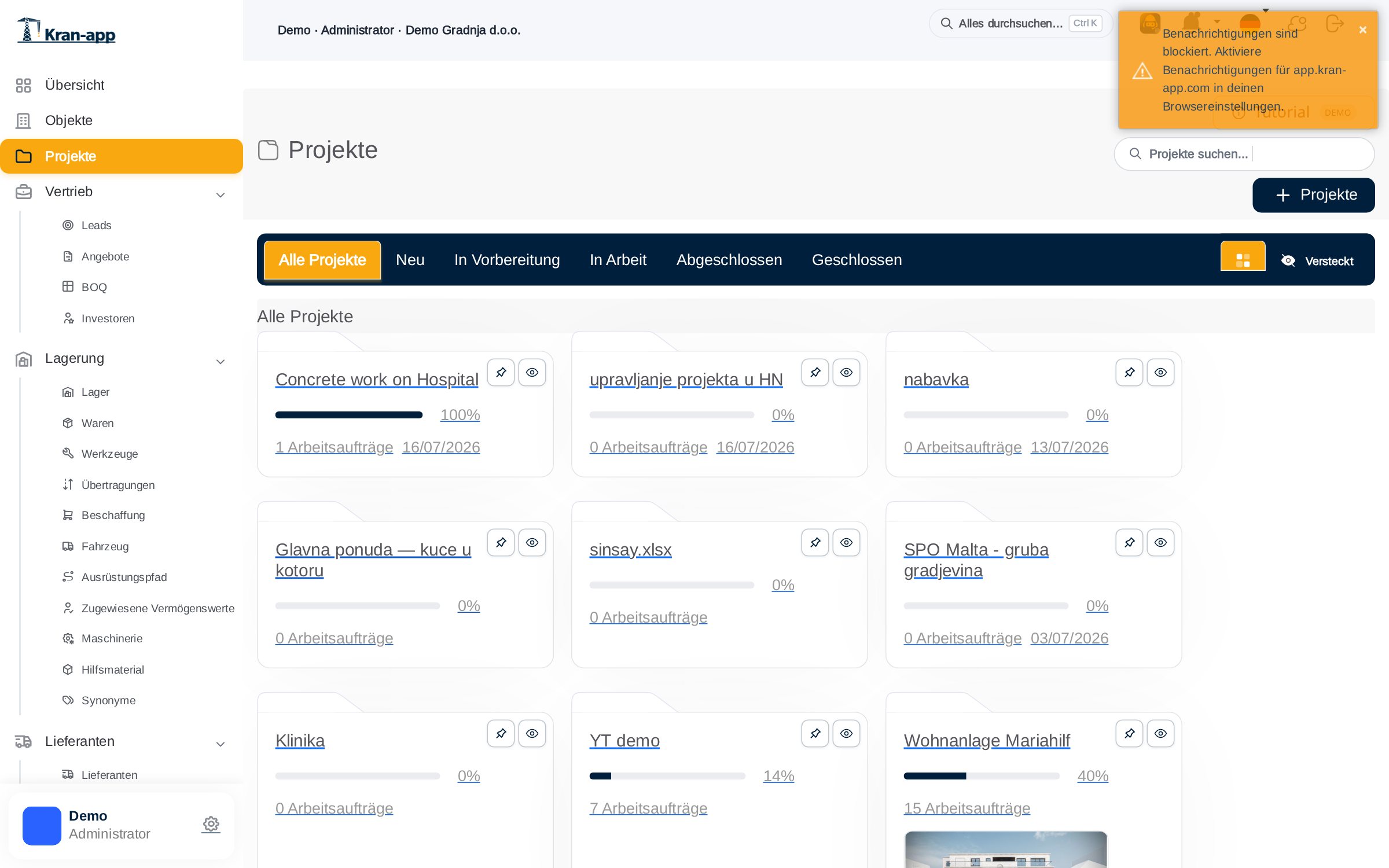Click progress bar of YT demo
This screenshot has height=868, width=1389.
click(667, 776)
